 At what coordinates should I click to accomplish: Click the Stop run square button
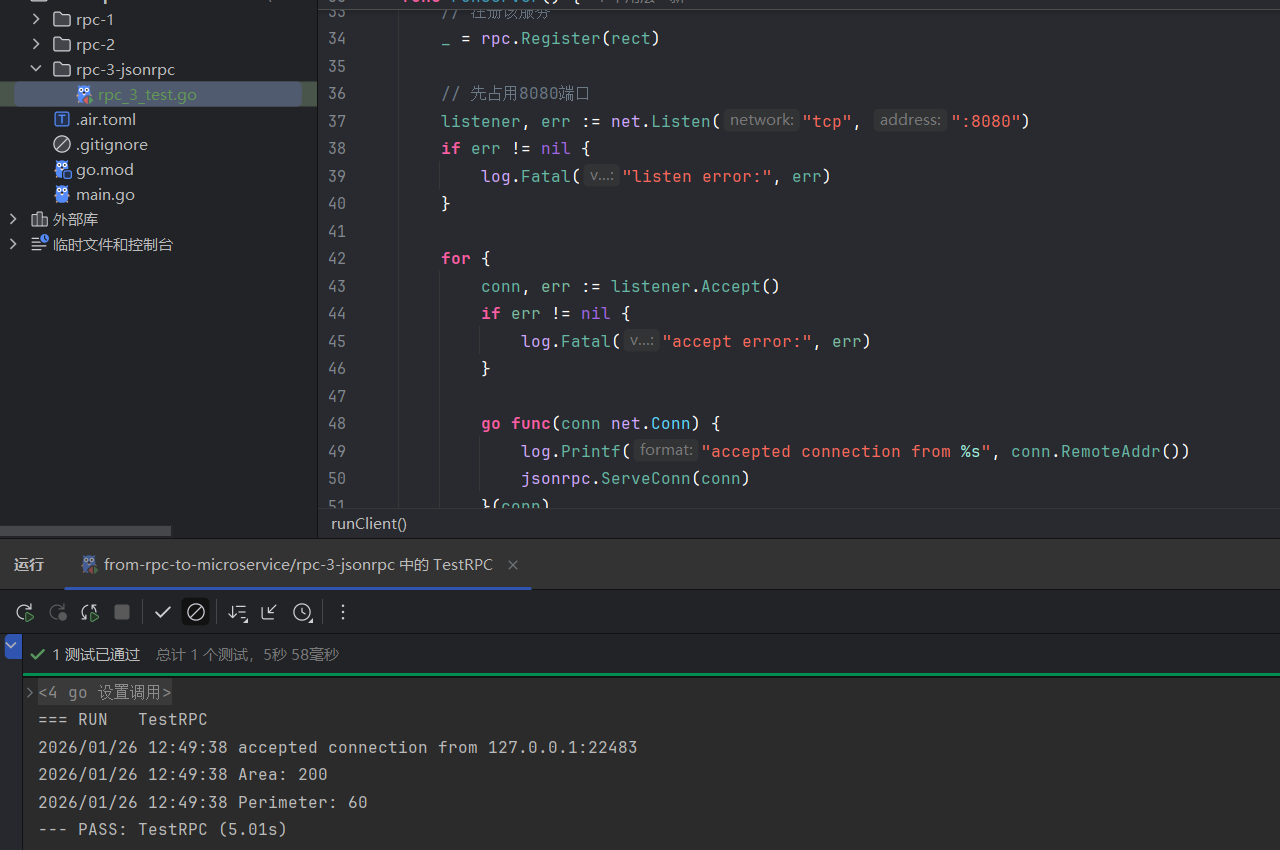tap(122, 612)
